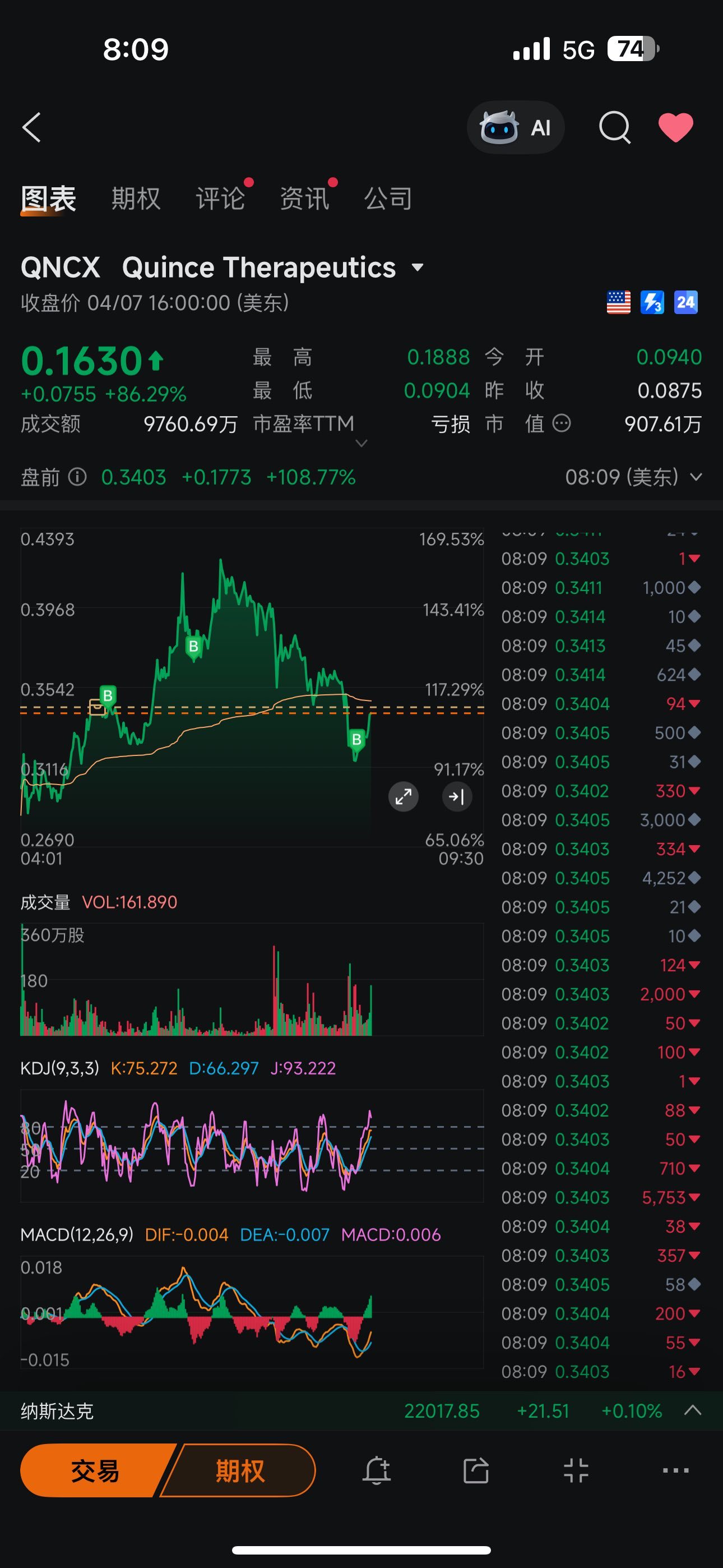Tap the DIF:-0.004 value

187,1234
